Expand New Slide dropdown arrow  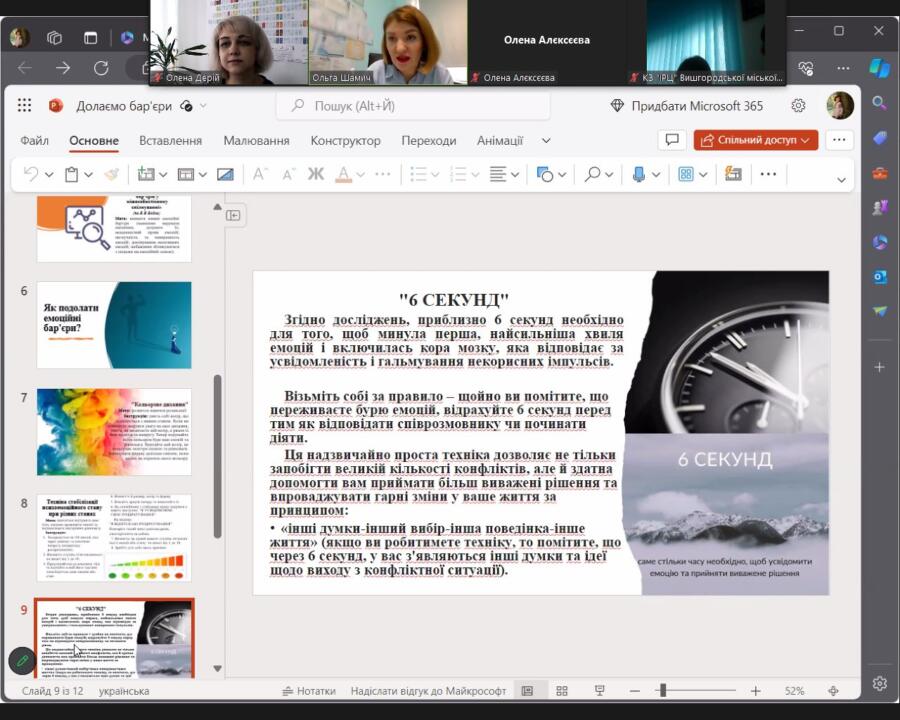(x=163, y=175)
